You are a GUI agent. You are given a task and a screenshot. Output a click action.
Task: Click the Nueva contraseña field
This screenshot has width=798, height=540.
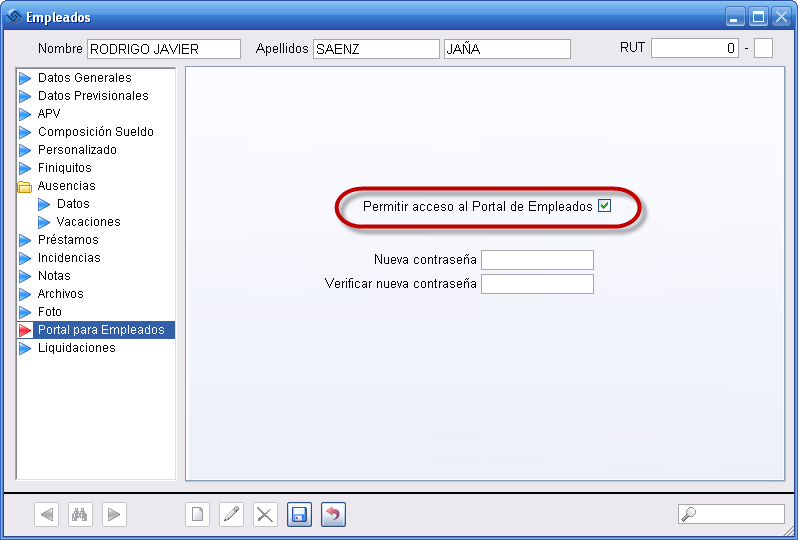tap(537, 260)
